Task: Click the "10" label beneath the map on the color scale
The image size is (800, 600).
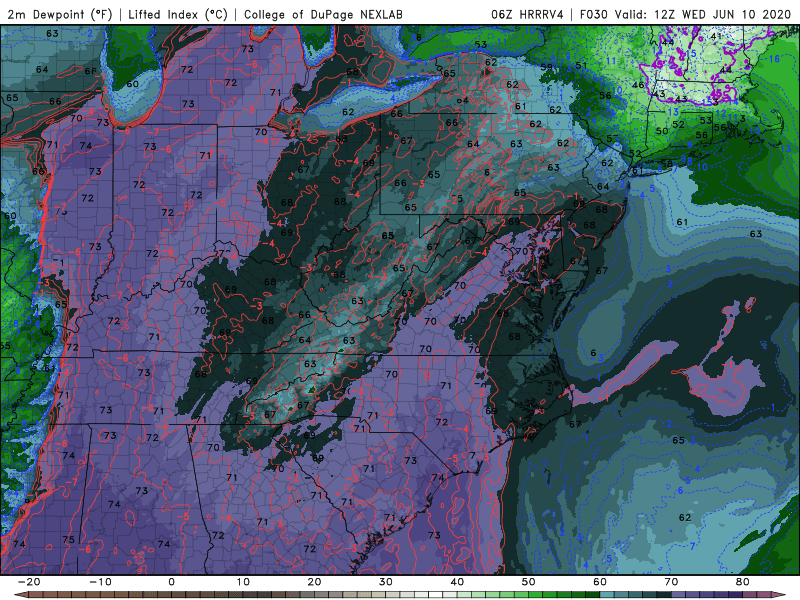Action: pyautogui.click(x=243, y=582)
